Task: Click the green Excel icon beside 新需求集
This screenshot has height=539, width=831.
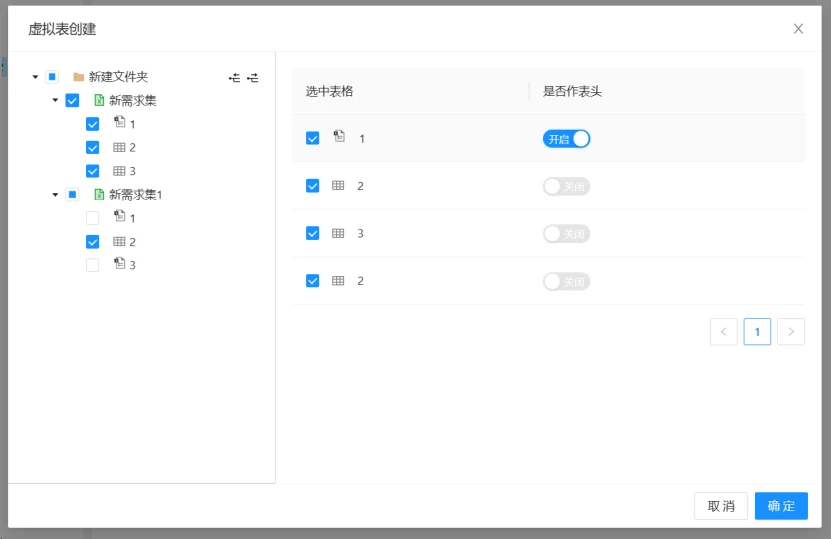Action: (x=99, y=100)
